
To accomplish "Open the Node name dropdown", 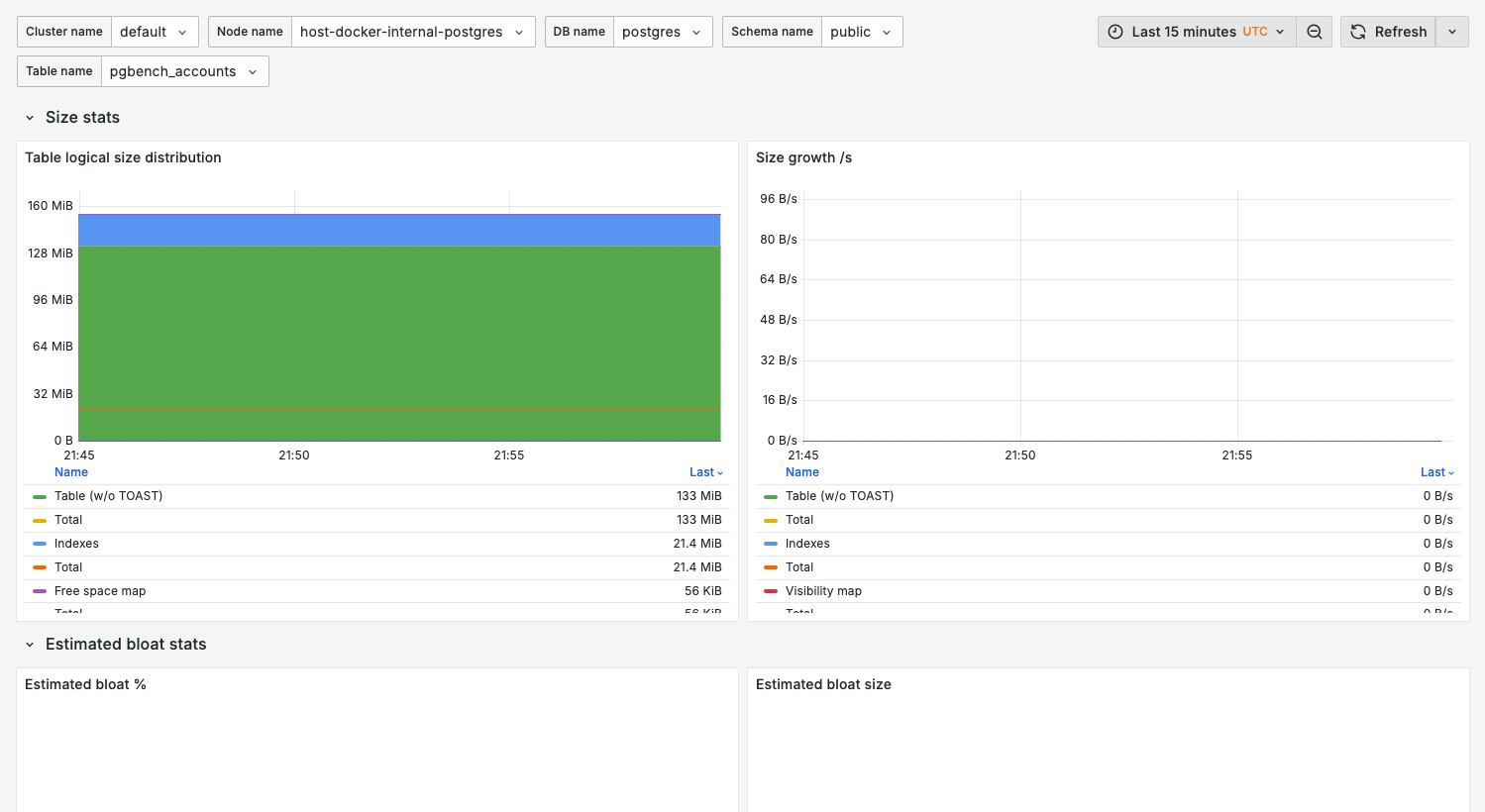I will tap(412, 31).
